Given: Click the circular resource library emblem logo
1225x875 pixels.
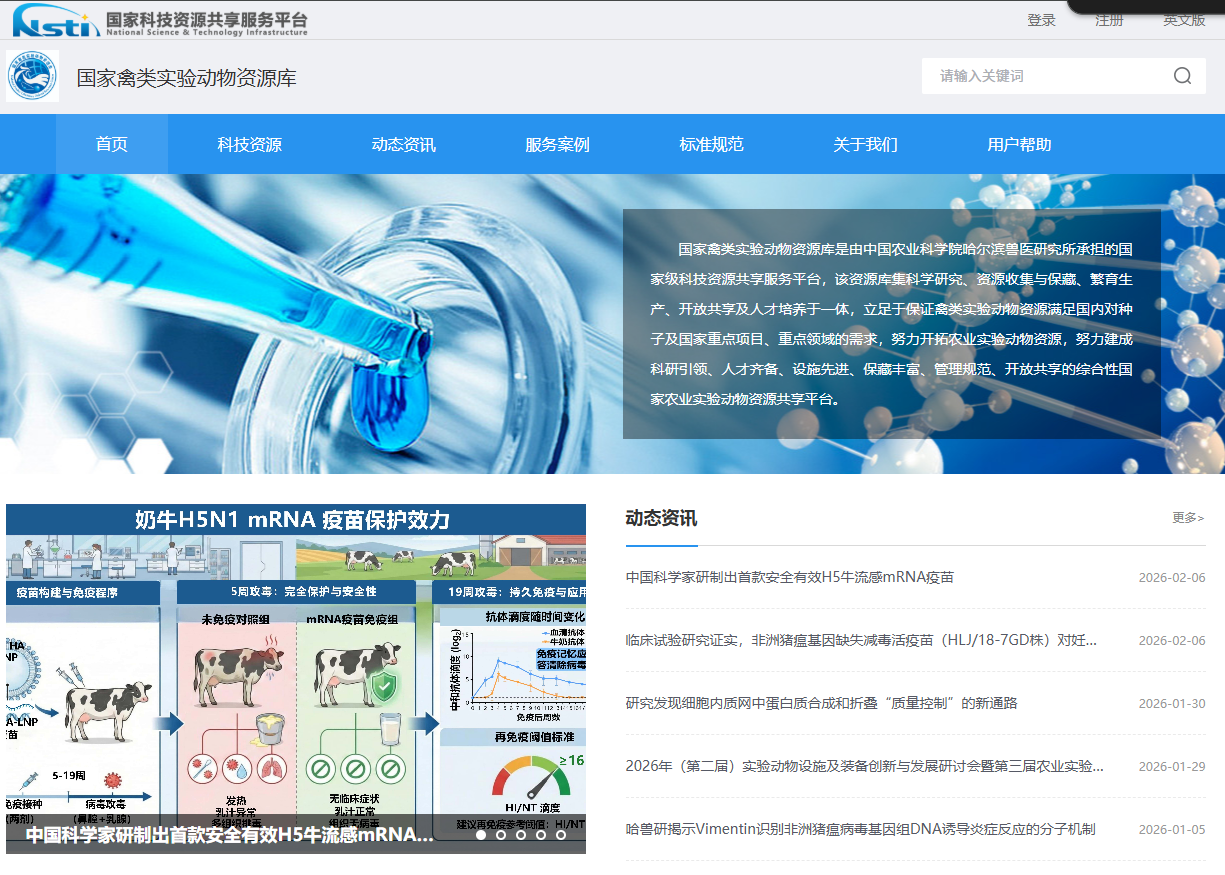Looking at the screenshot, I should tap(31, 76).
